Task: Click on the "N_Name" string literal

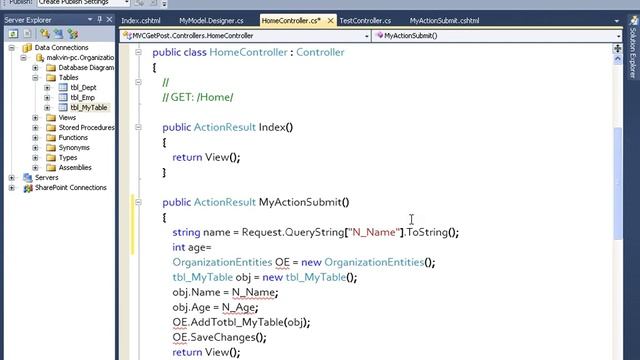Action: pyautogui.click(x=374, y=232)
